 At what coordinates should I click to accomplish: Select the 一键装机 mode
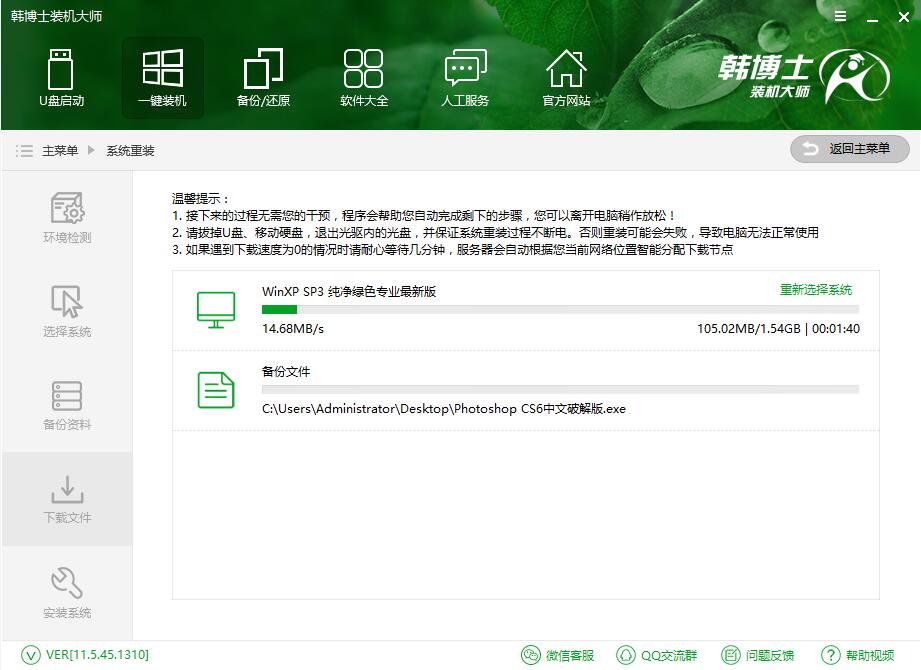pyautogui.click(x=162, y=77)
